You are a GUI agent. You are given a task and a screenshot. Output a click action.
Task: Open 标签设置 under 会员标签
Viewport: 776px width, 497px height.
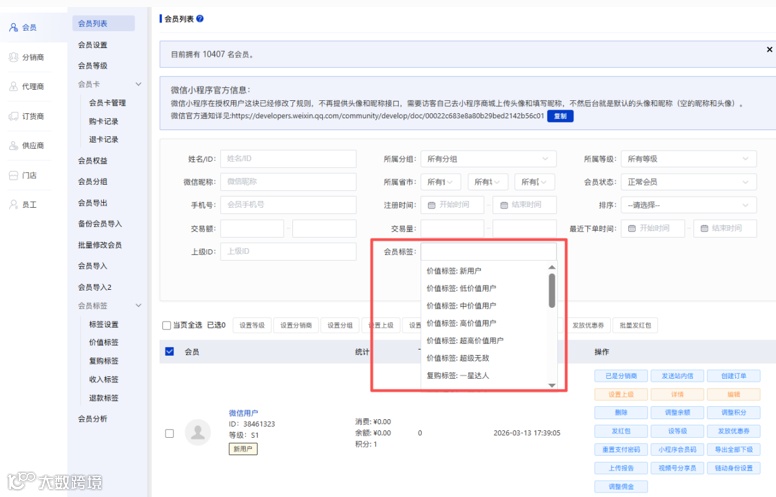click(x=103, y=324)
